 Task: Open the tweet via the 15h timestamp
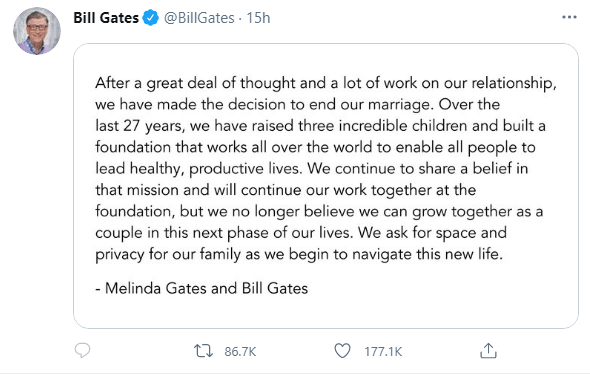point(258,18)
